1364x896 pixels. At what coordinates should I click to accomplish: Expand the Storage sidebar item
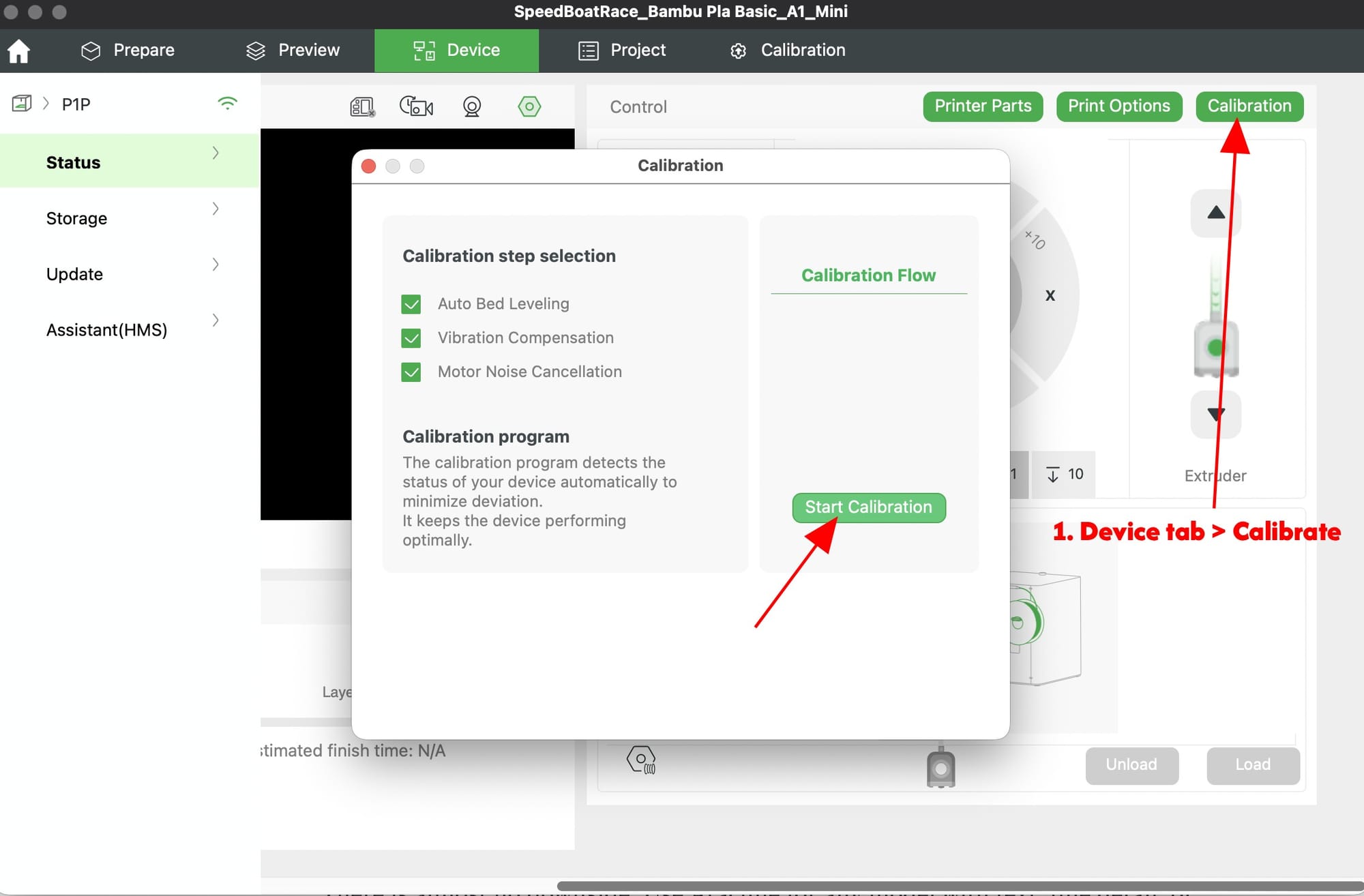click(x=216, y=209)
